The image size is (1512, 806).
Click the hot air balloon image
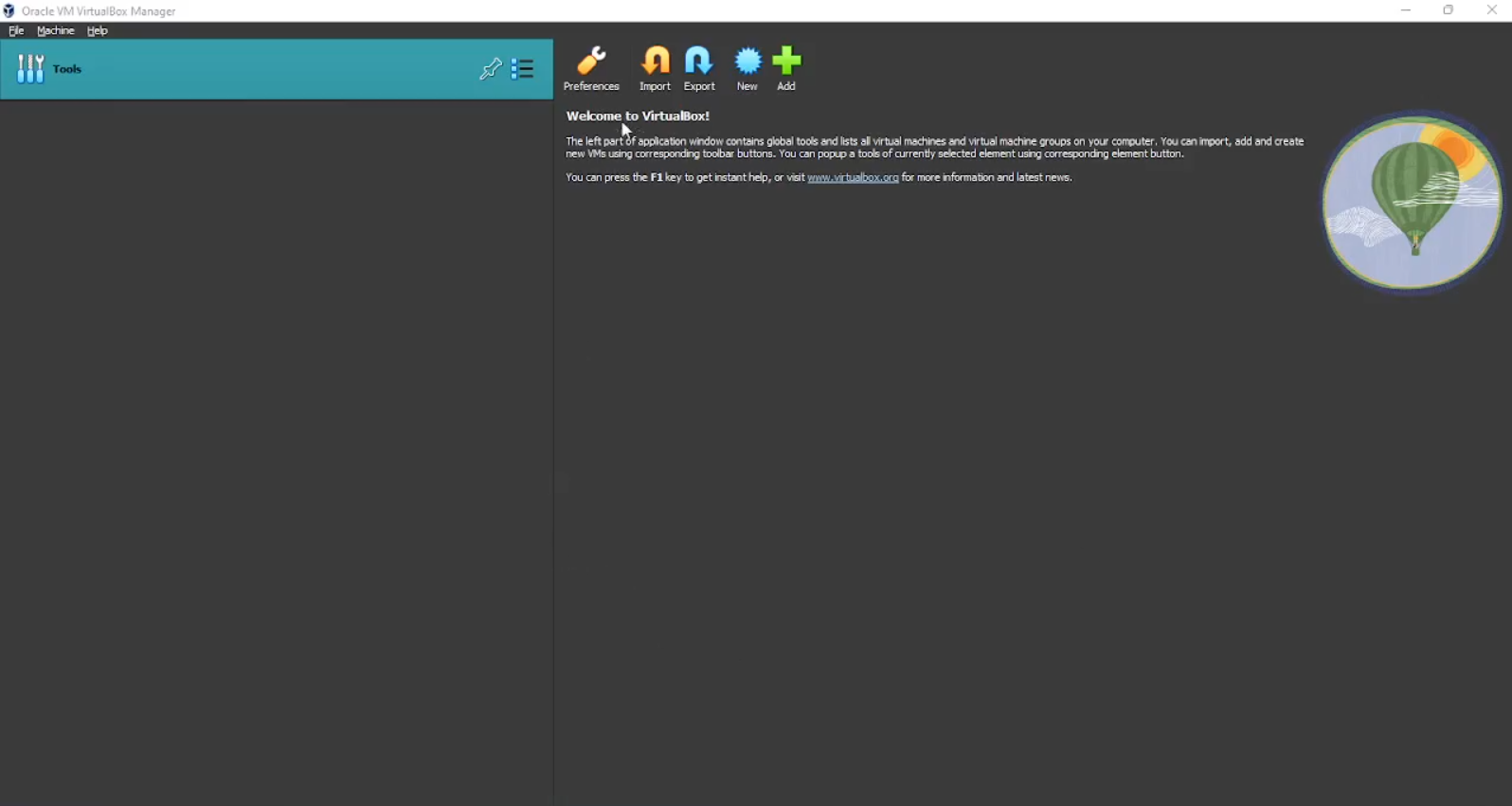click(1412, 202)
